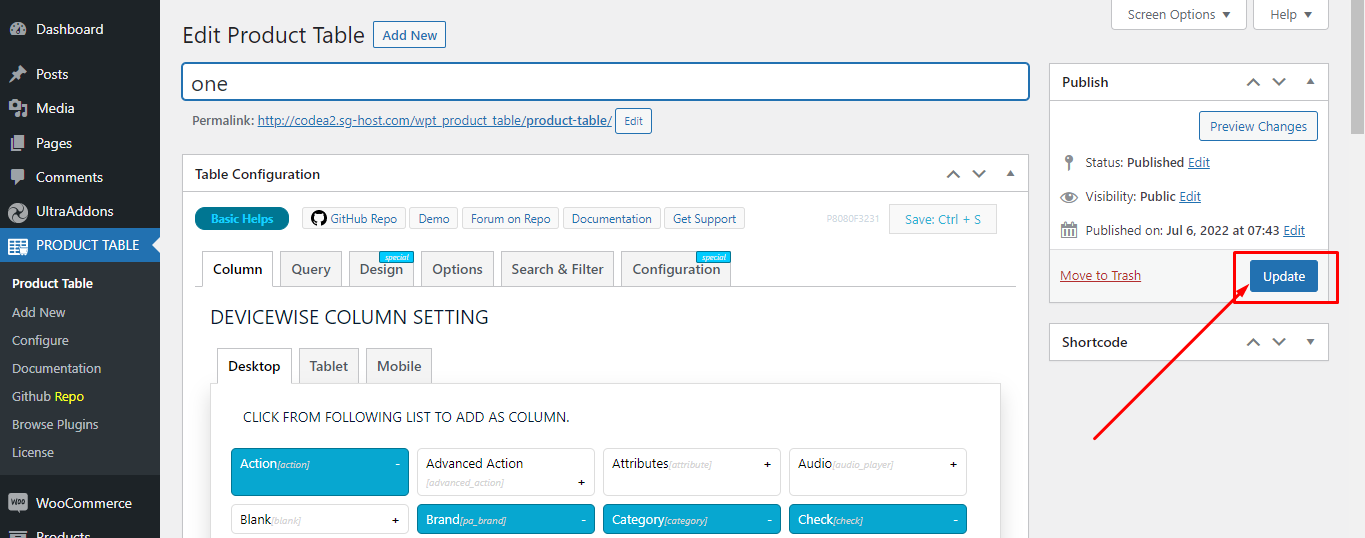Click the Update button
1365x538 pixels.
tap(1284, 276)
